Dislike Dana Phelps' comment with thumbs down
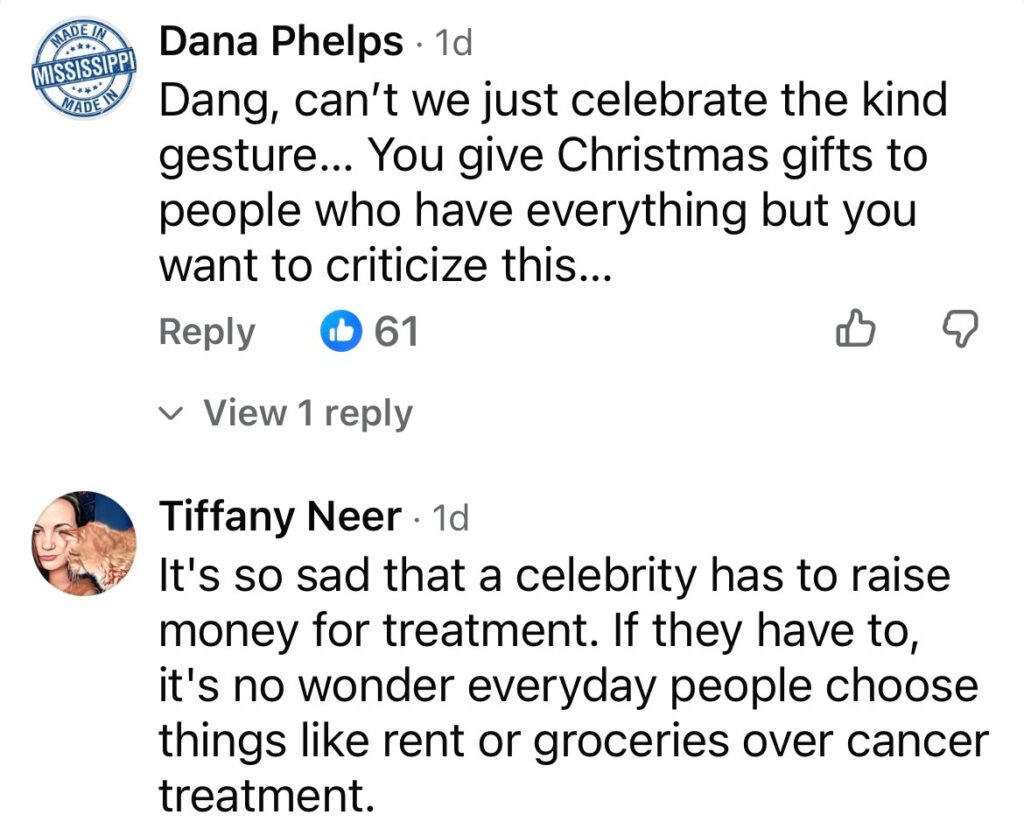The height and width of the screenshot is (836, 1024). tap(961, 331)
